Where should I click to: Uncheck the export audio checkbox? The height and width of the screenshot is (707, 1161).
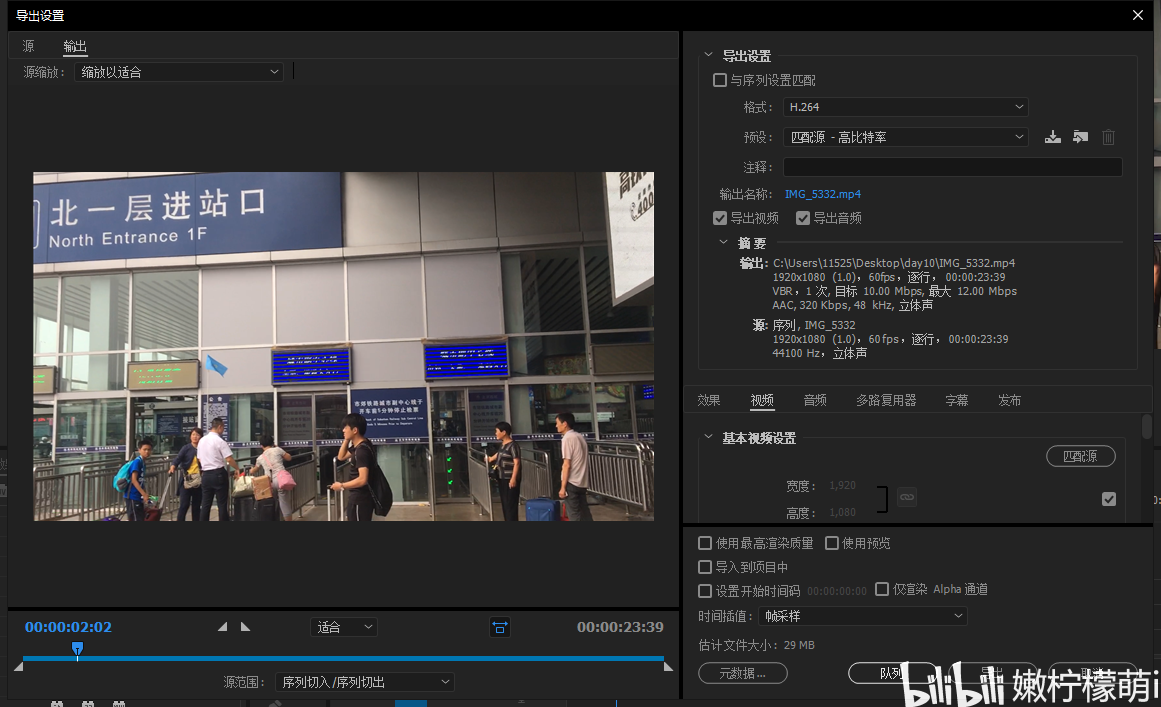pyautogui.click(x=803, y=218)
